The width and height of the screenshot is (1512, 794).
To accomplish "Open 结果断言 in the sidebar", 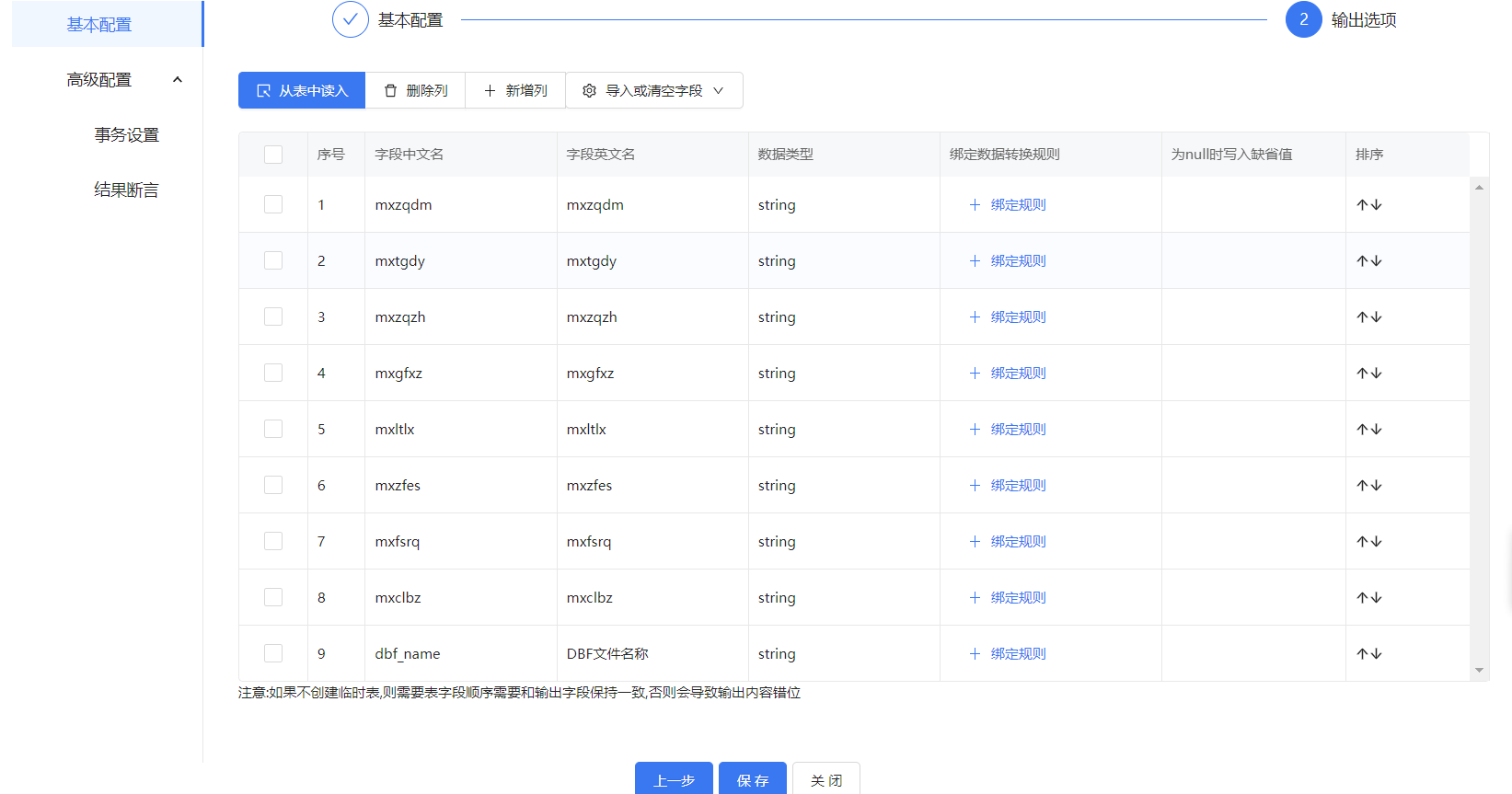I will (126, 190).
